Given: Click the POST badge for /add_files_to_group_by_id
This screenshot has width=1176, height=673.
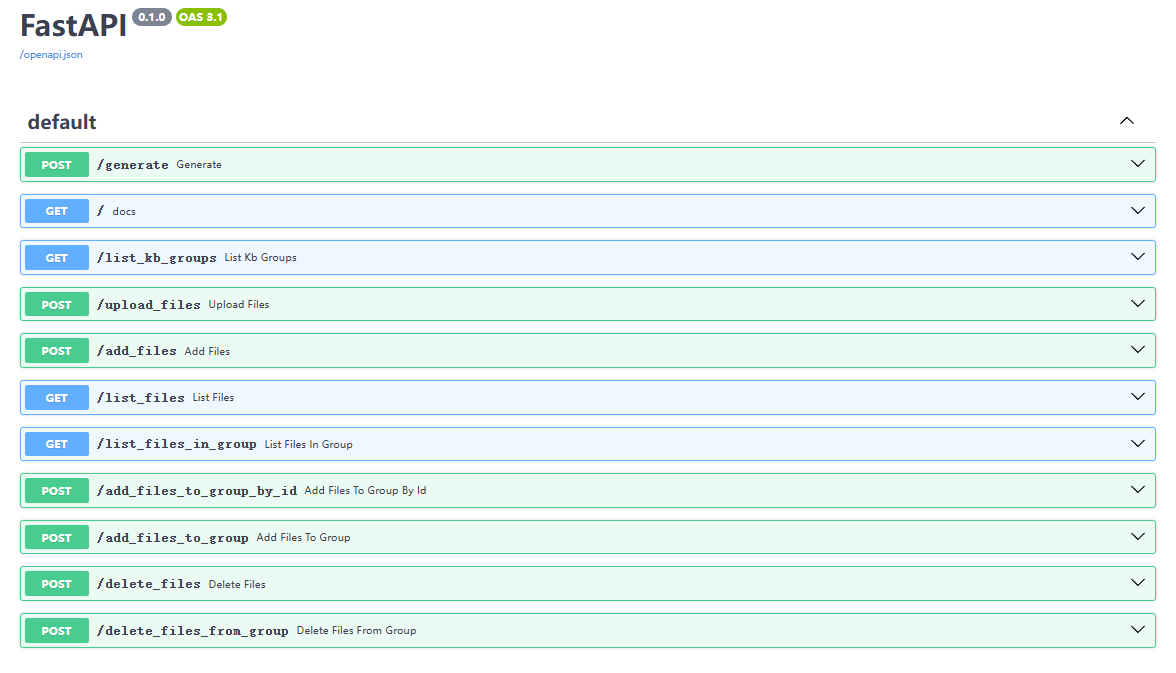Looking at the screenshot, I should (x=57, y=491).
